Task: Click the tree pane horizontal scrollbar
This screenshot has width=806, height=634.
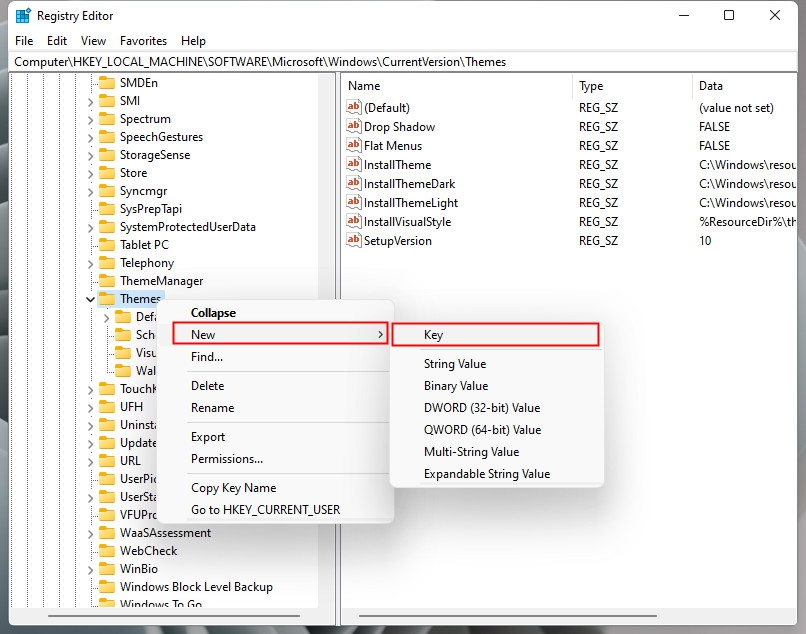Action: point(174,615)
